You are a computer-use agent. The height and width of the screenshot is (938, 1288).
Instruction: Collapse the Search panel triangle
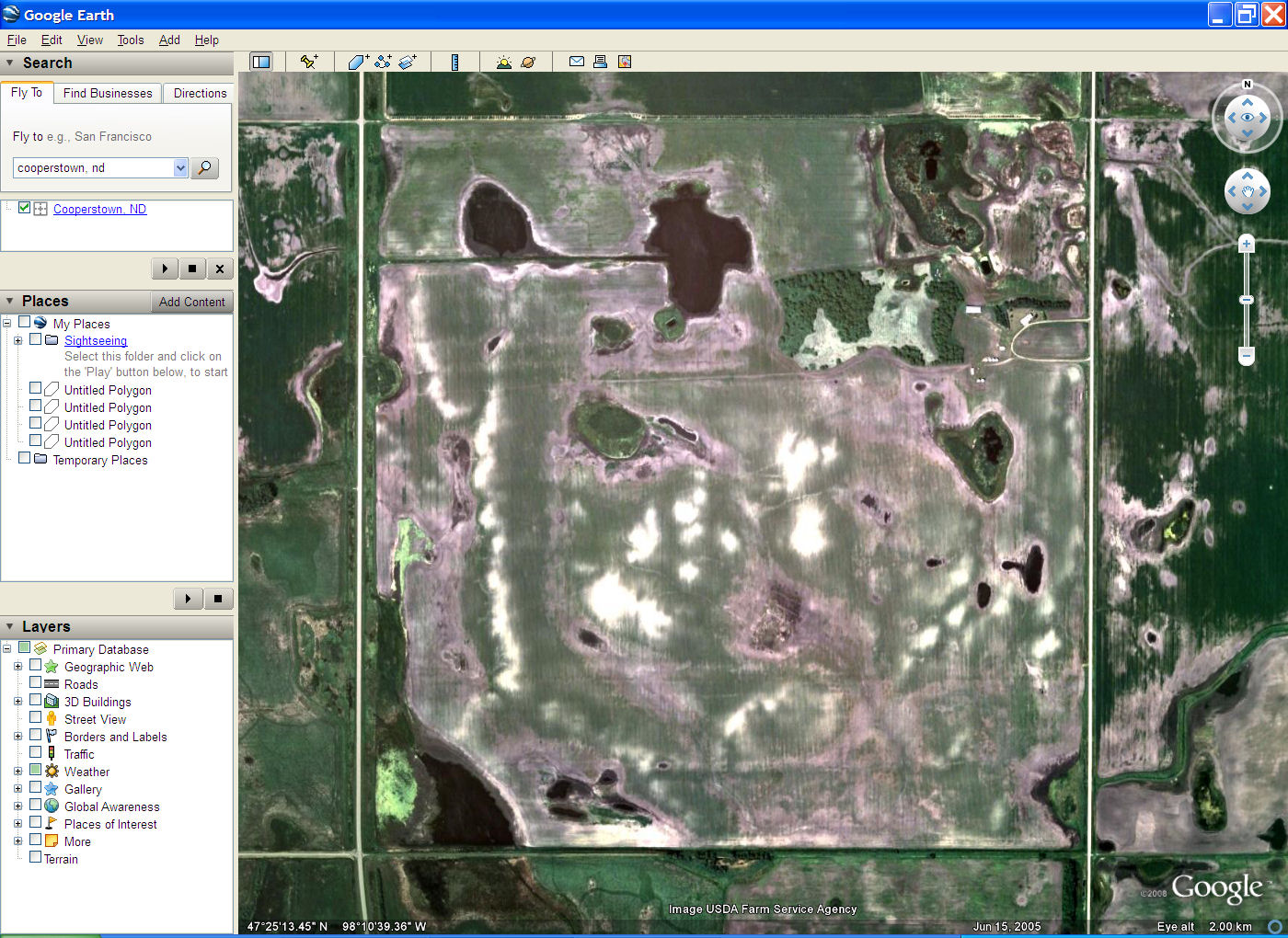pos(10,63)
